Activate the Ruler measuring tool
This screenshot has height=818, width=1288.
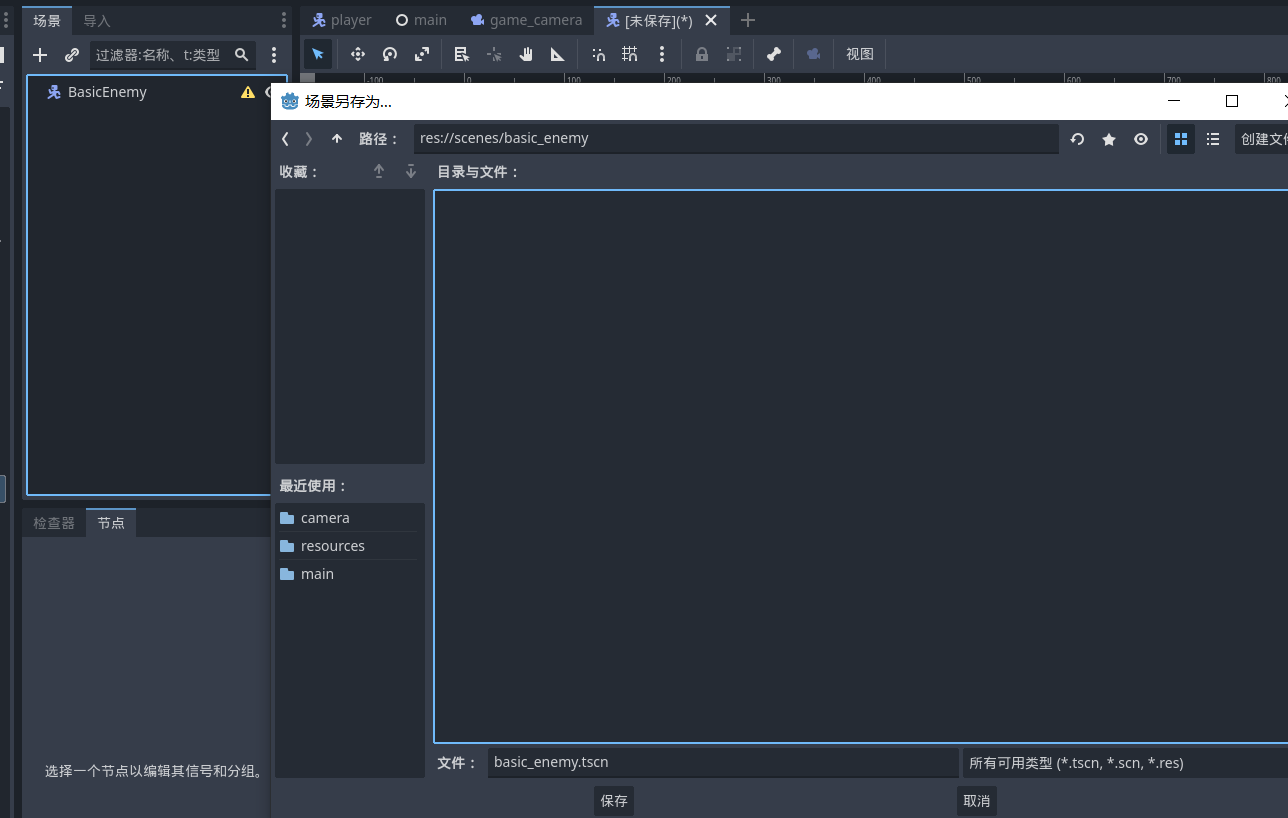pos(558,54)
